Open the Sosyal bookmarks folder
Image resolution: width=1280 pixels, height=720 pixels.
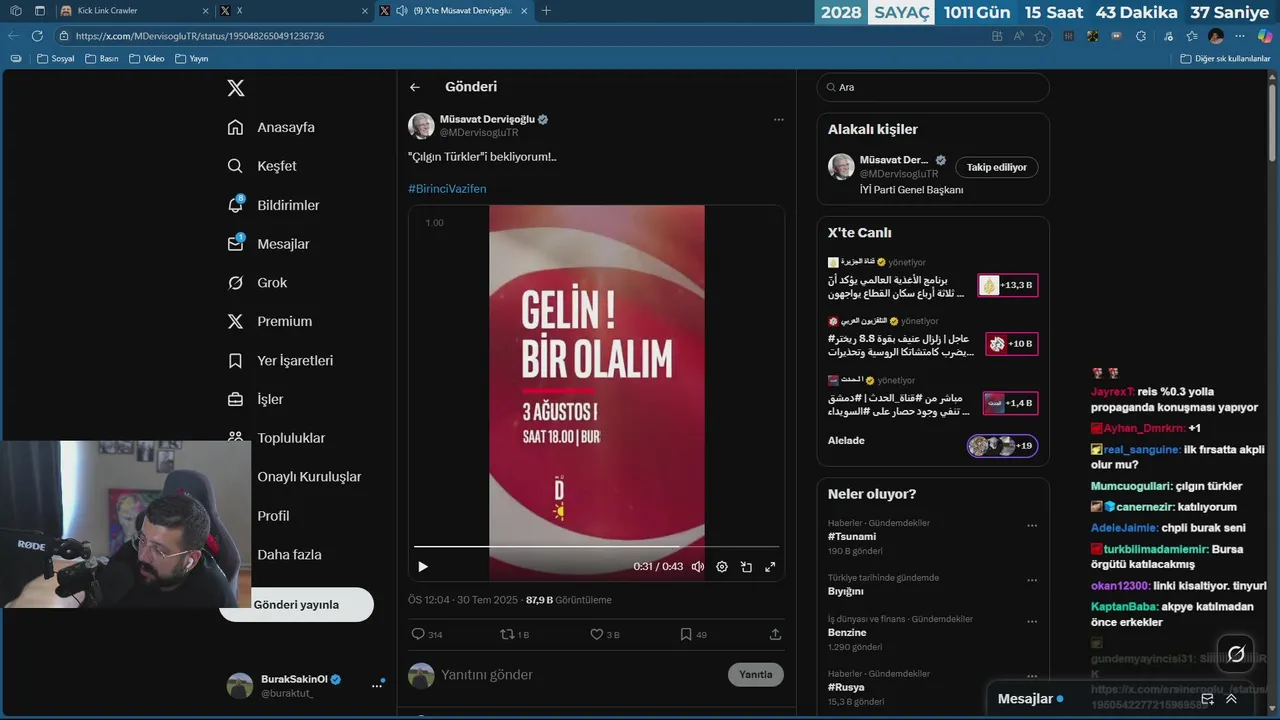56,59
